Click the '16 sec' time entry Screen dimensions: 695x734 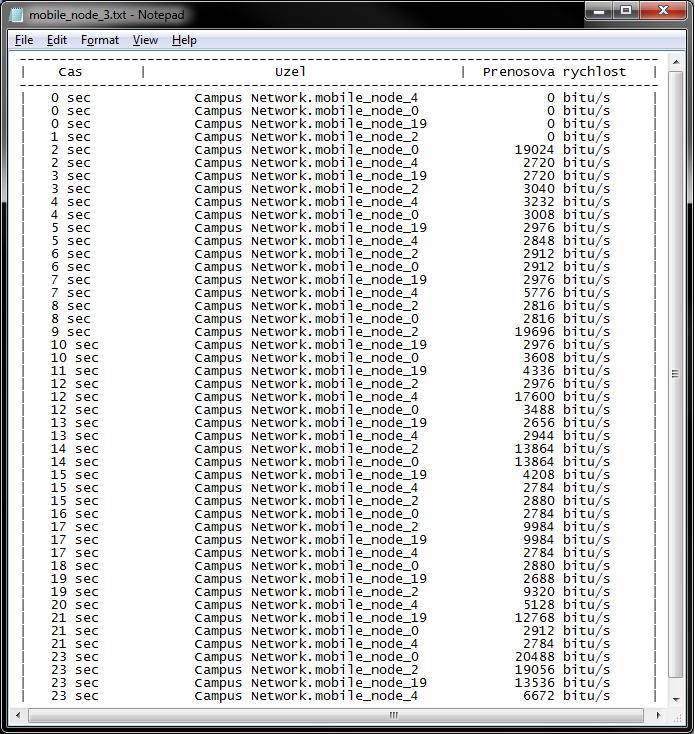(74, 514)
